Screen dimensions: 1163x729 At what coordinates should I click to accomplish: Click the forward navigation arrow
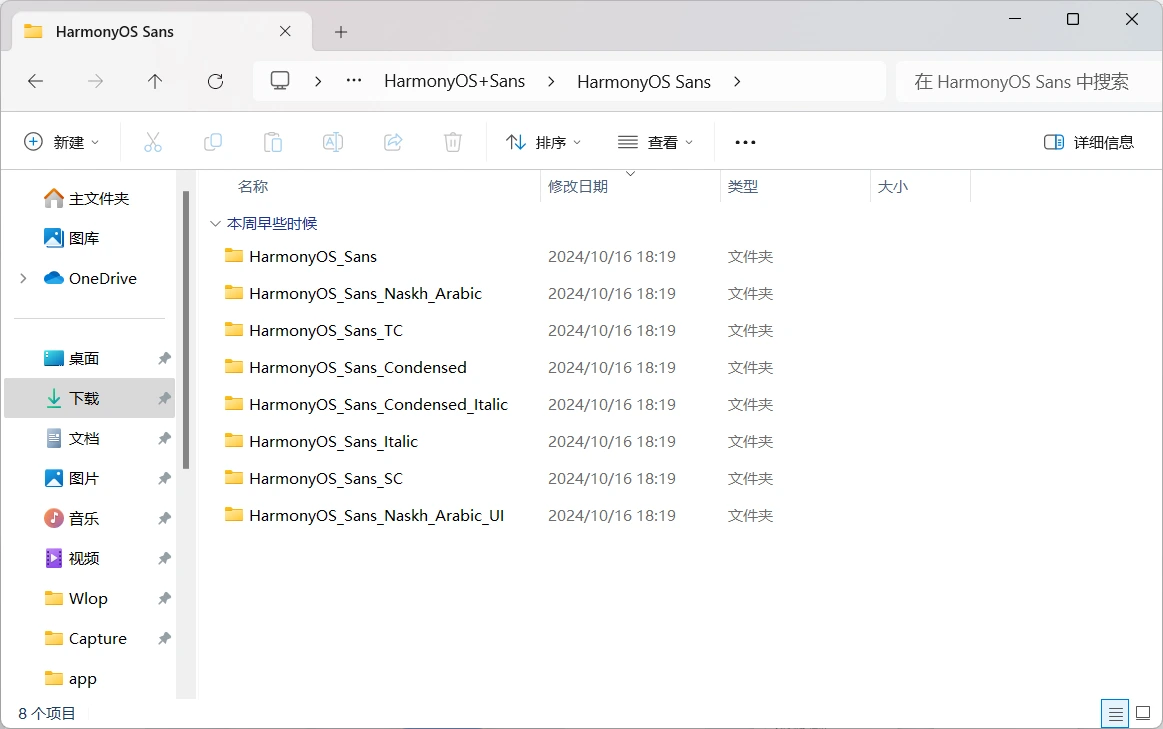pos(95,82)
